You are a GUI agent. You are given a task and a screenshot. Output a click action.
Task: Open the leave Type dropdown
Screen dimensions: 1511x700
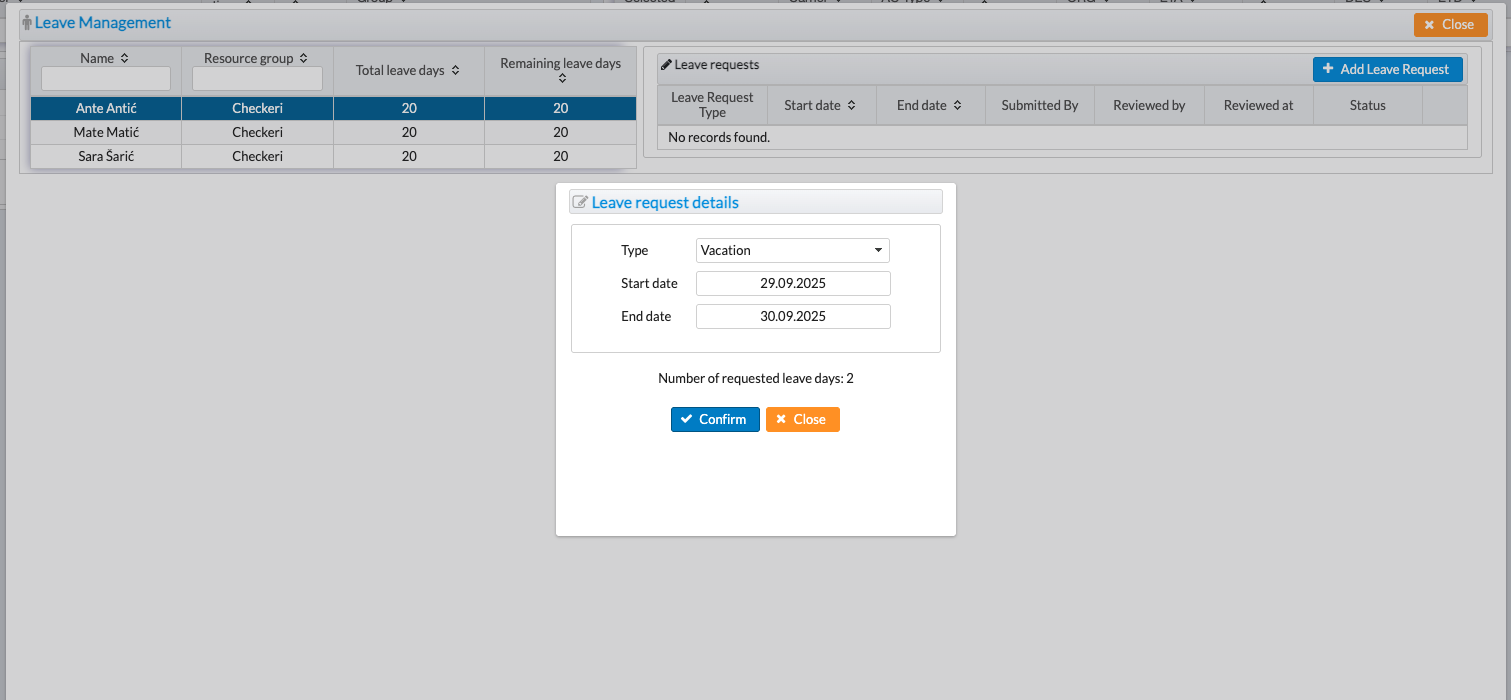coord(792,250)
